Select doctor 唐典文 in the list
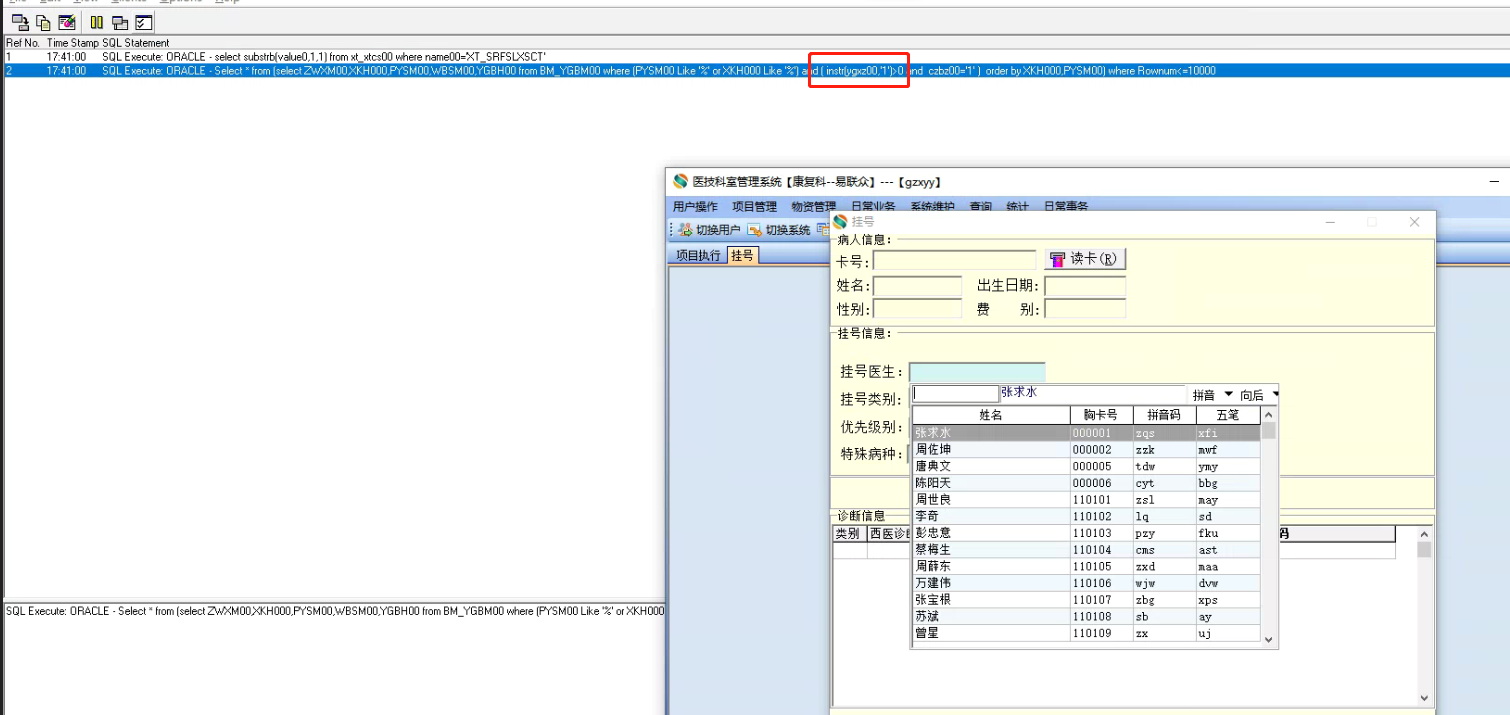Screen dimensions: 1510x715 [x=1086, y=466]
